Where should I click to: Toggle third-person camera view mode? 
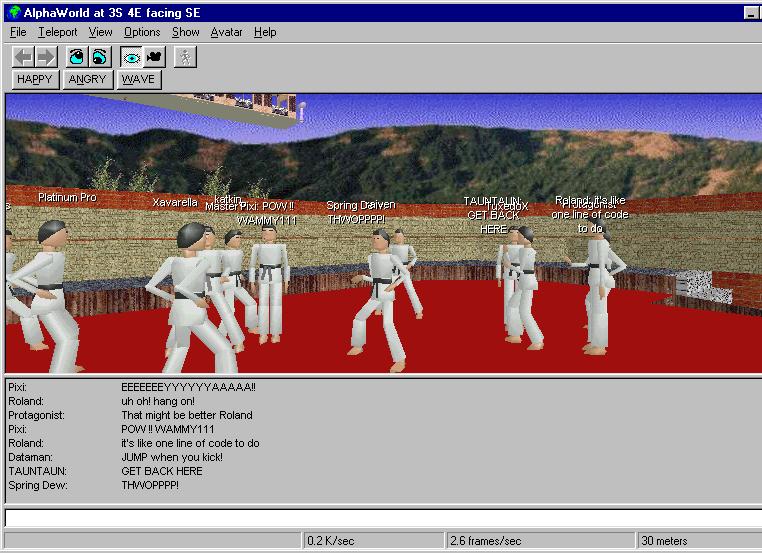coord(153,57)
